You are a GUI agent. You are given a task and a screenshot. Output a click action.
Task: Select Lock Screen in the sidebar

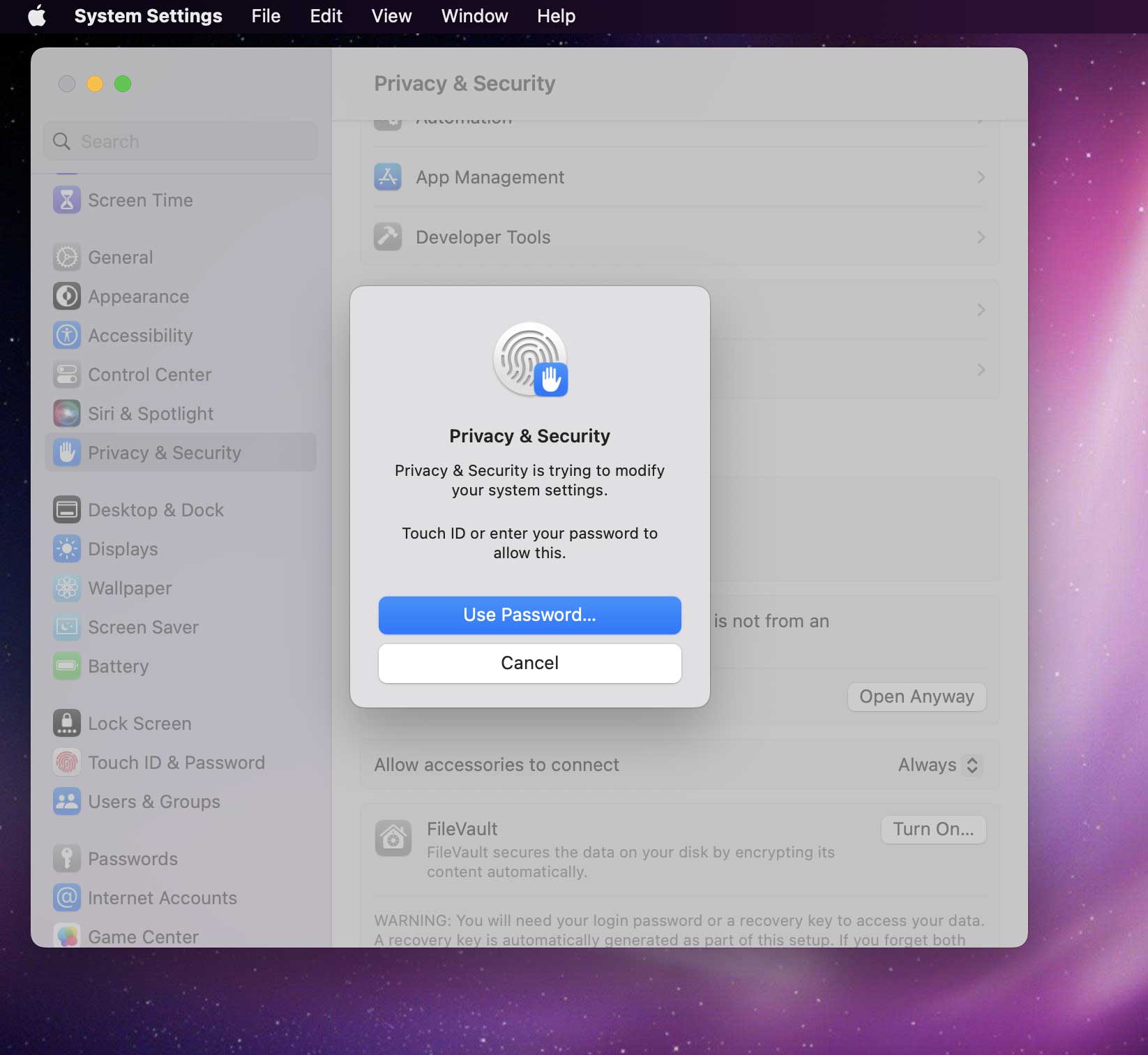181,724
